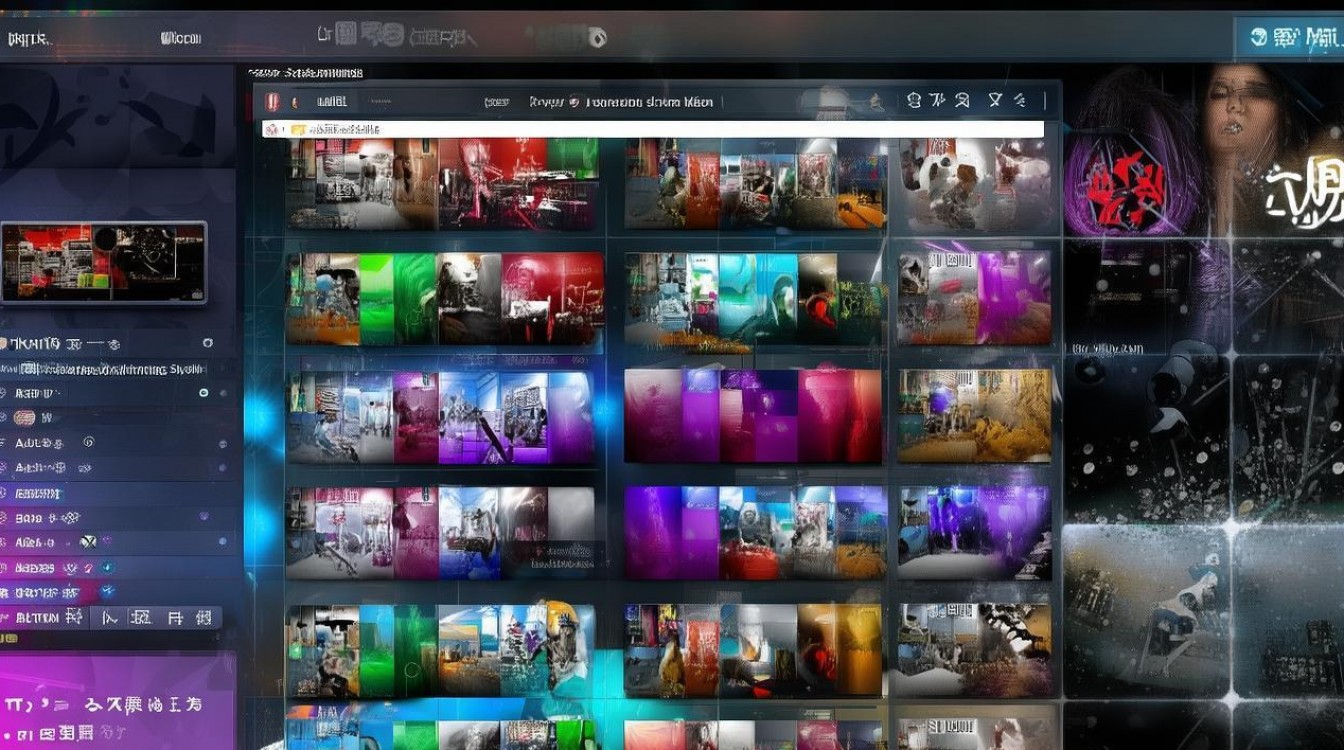The width and height of the screenshot is (1344, 750).
Task: Open the first menu item in top-left bar
Action: point(28,39)
